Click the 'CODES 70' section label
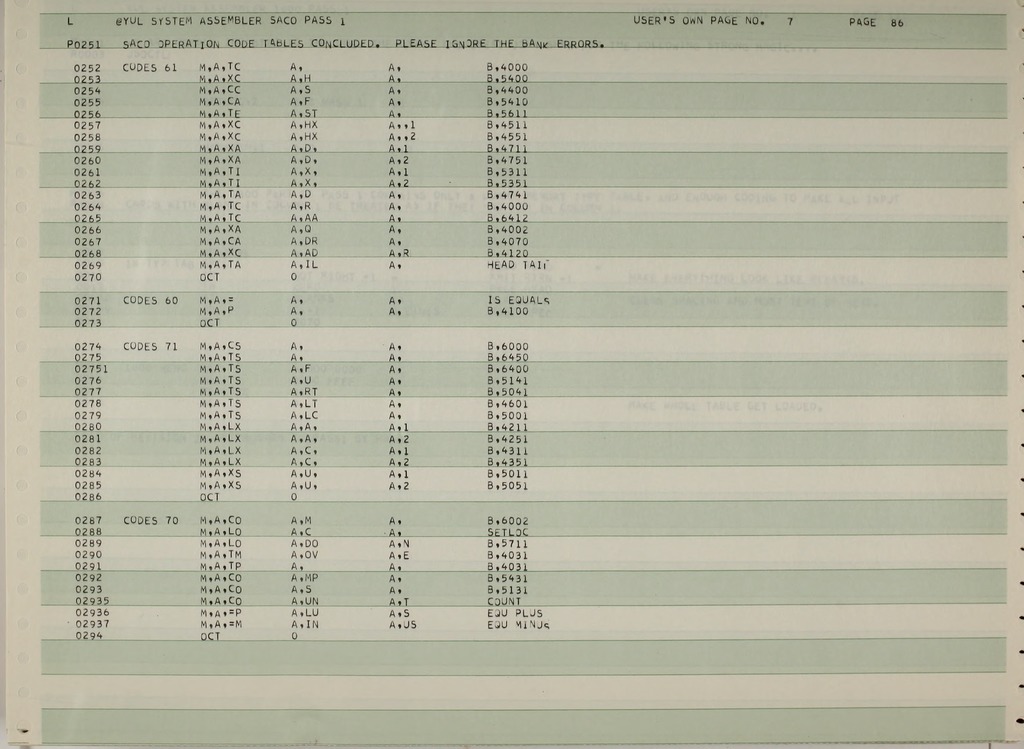The width and height of the screenshot is (1024, 749). pos(150,520)
